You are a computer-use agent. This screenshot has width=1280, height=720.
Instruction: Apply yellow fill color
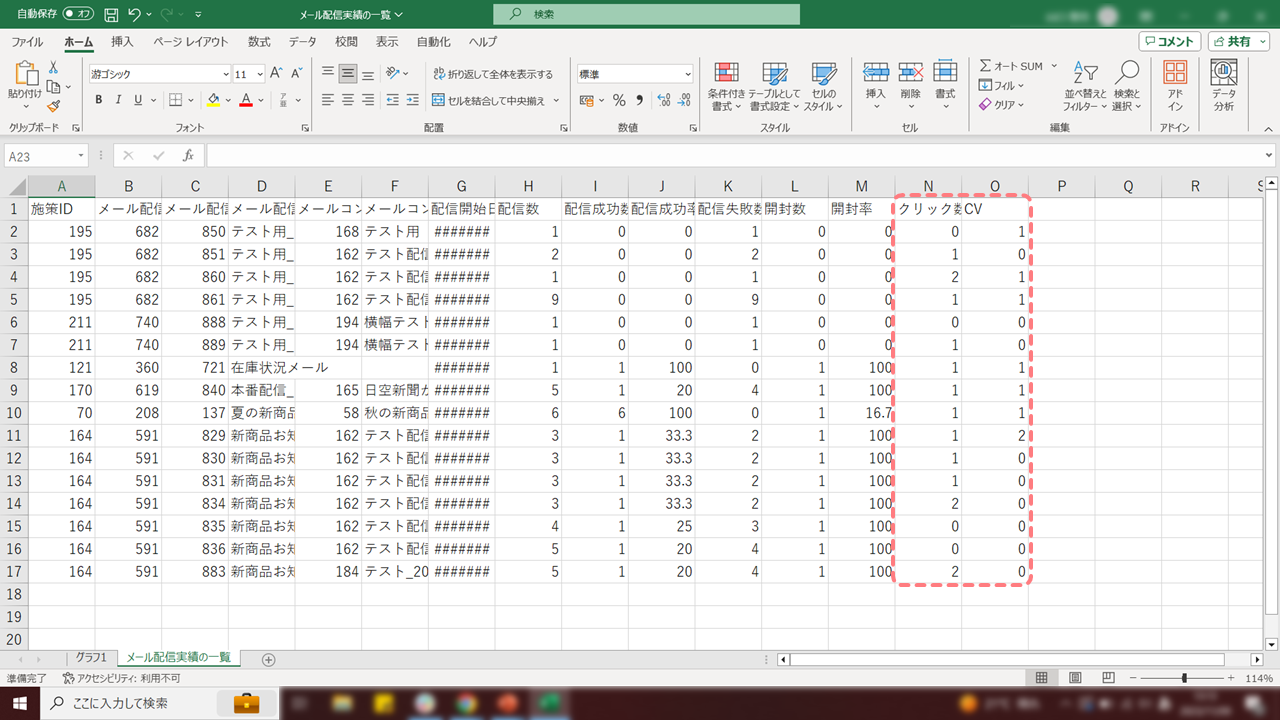213,100
